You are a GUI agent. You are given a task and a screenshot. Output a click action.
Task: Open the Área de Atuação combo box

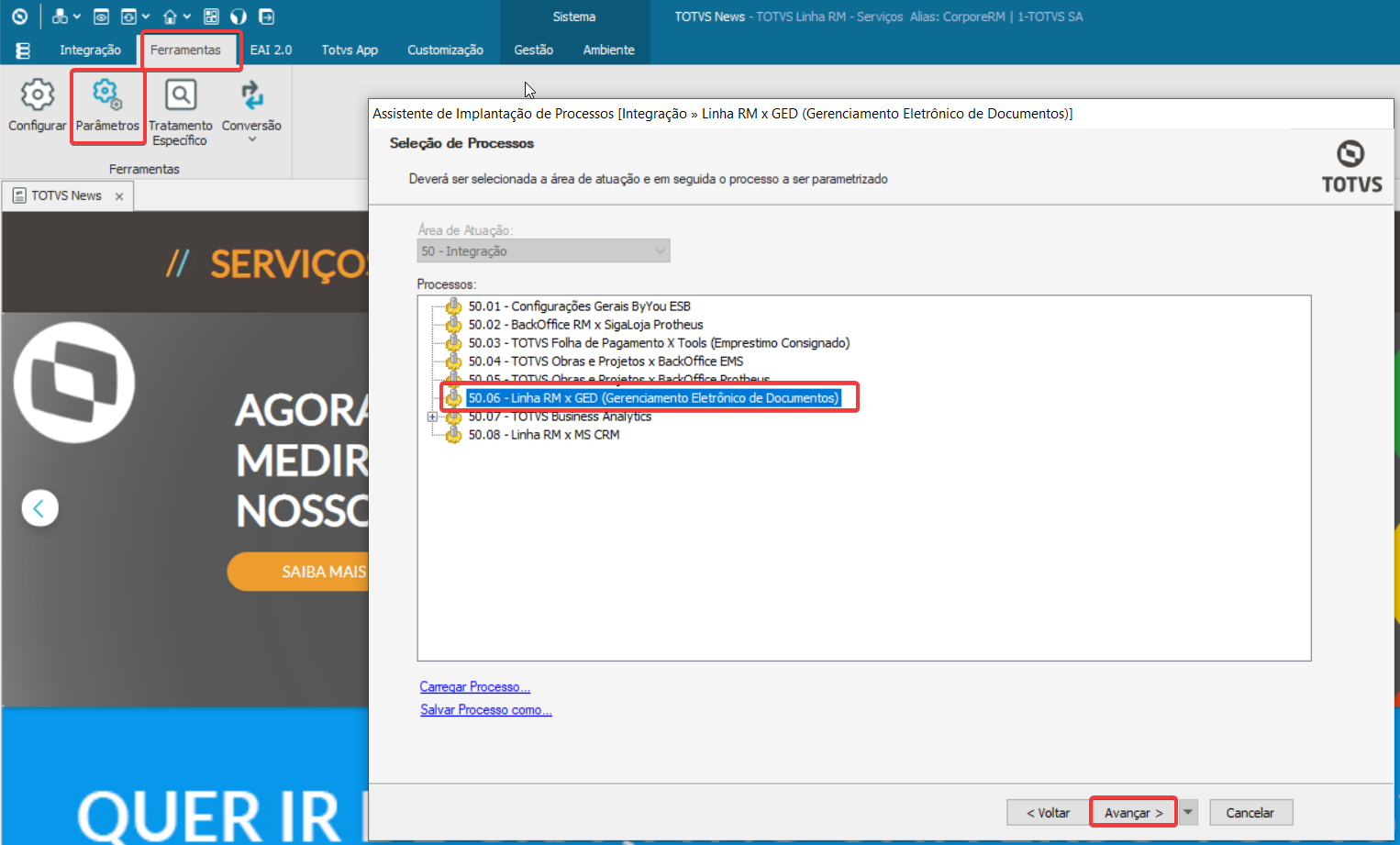[543, 251]
